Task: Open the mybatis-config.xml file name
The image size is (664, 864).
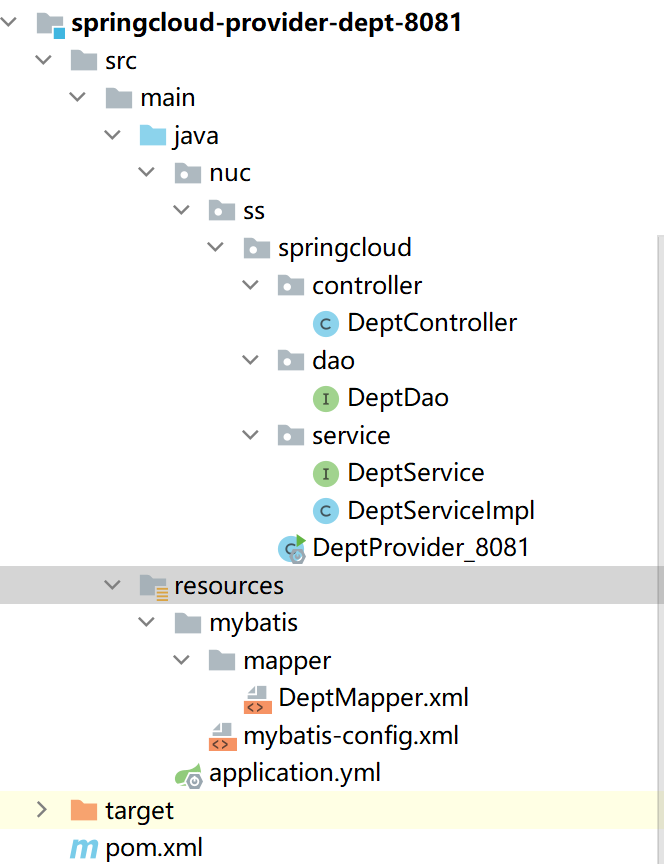Action: [351, 737]
